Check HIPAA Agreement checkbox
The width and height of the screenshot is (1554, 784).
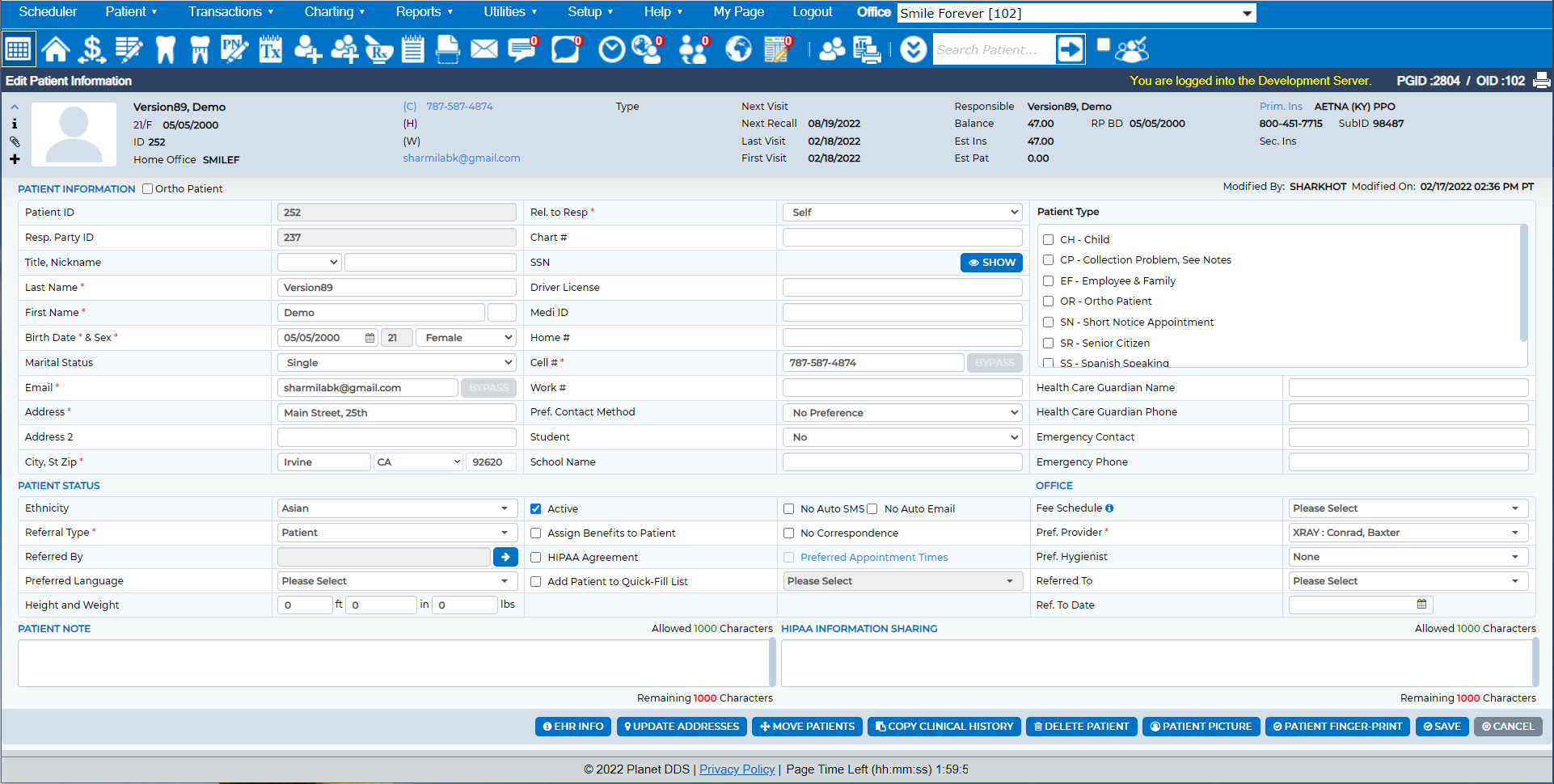click(535, 558)
